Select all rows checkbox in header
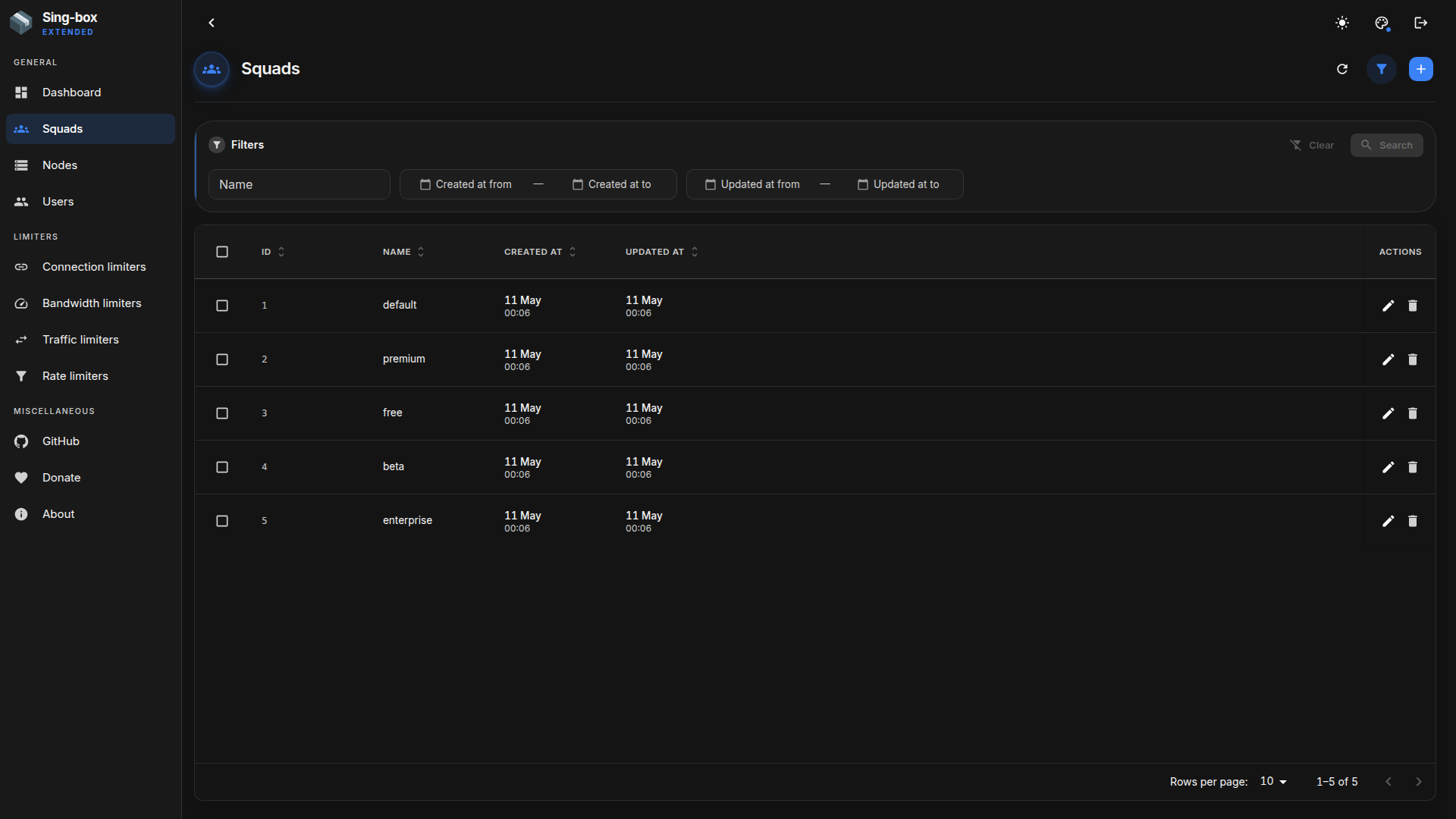Screen dimensions: 1456x819 (x=222, y=252)
